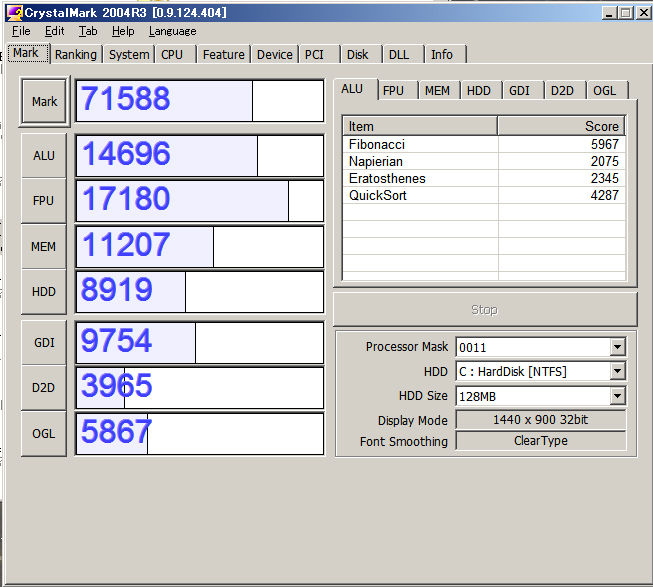Select the OGL results tab
The image size is (653, 587).
(x=604, y=90)
